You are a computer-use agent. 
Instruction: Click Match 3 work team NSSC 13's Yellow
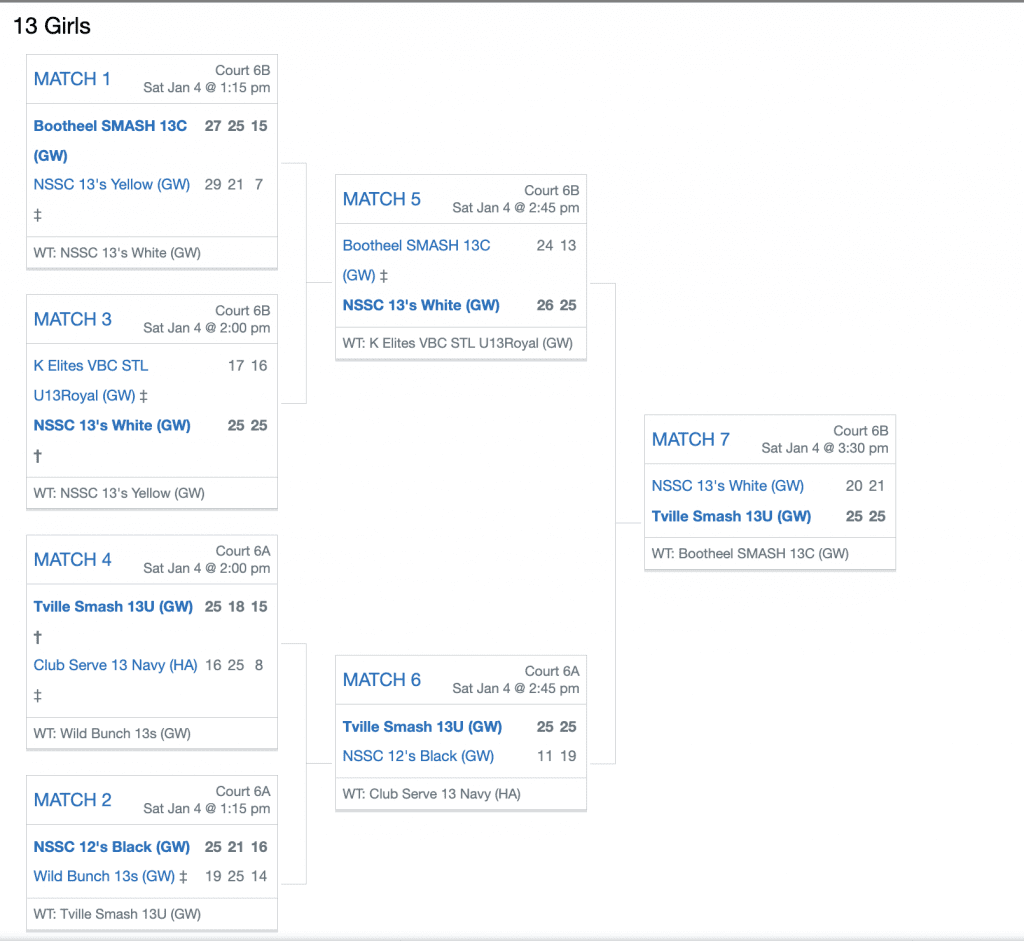pos(119,493)
